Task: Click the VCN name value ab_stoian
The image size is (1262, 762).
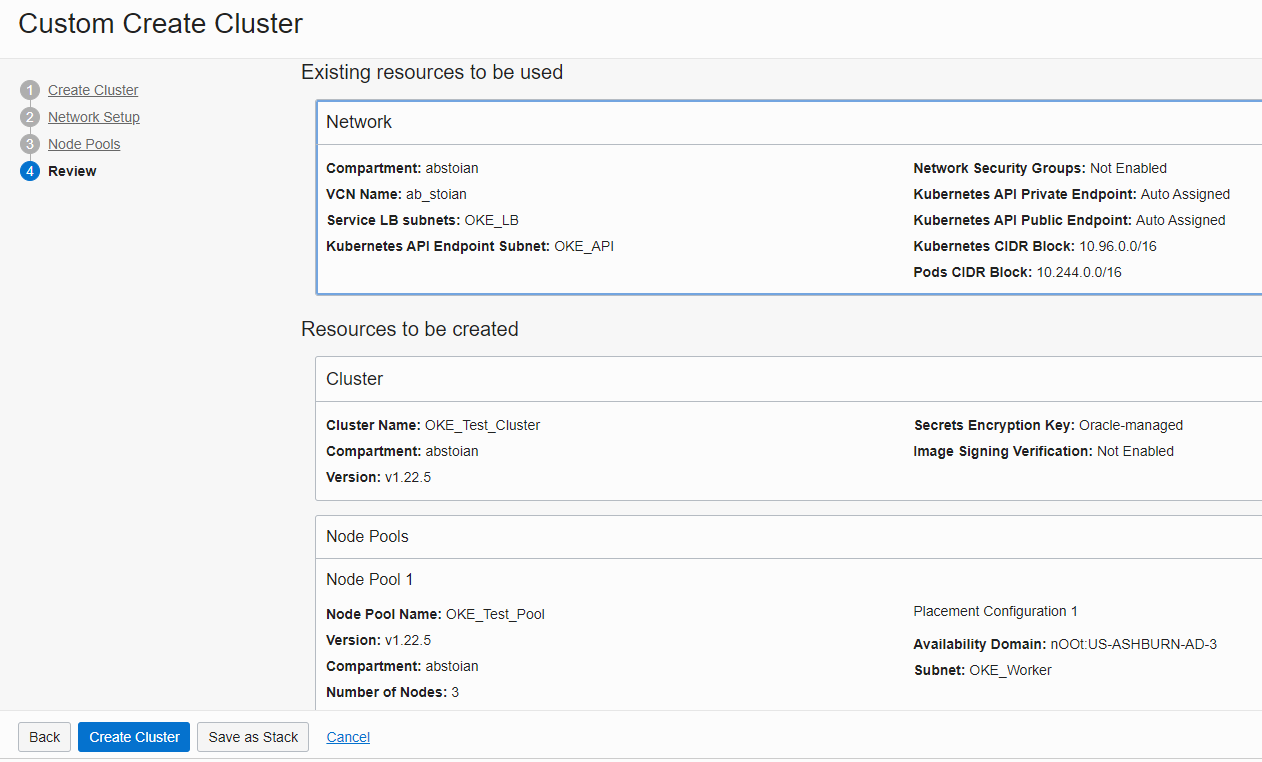Action: 436,194
